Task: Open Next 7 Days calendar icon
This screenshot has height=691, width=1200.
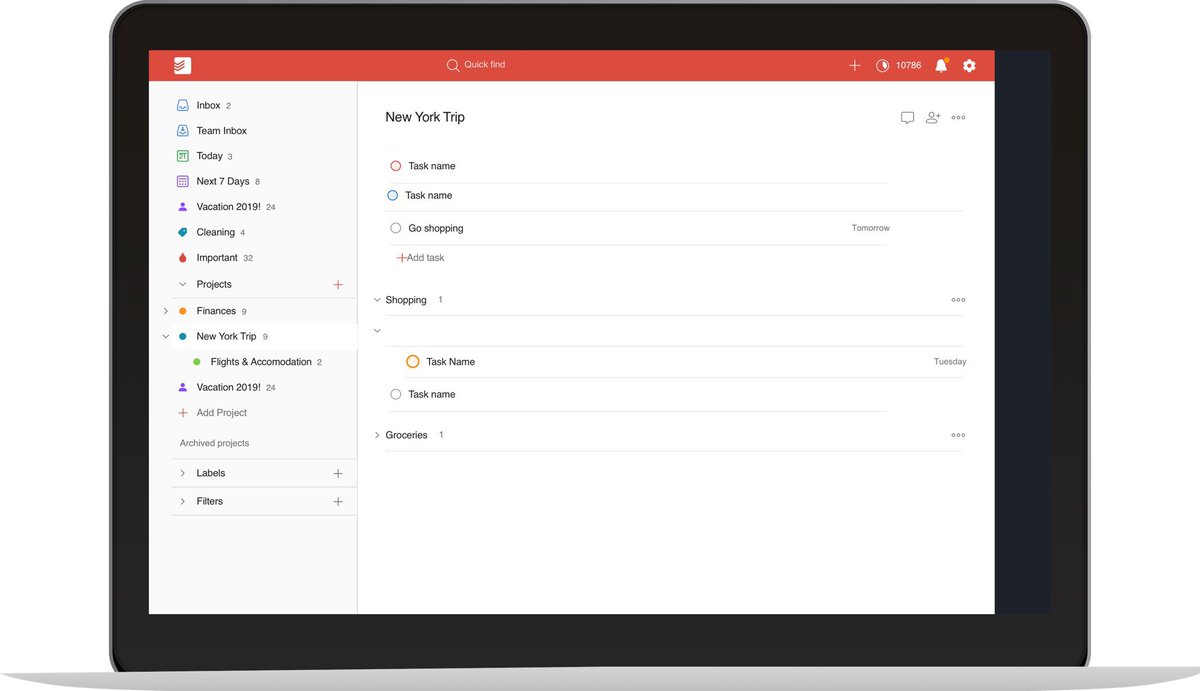Action: coord(182,181)
